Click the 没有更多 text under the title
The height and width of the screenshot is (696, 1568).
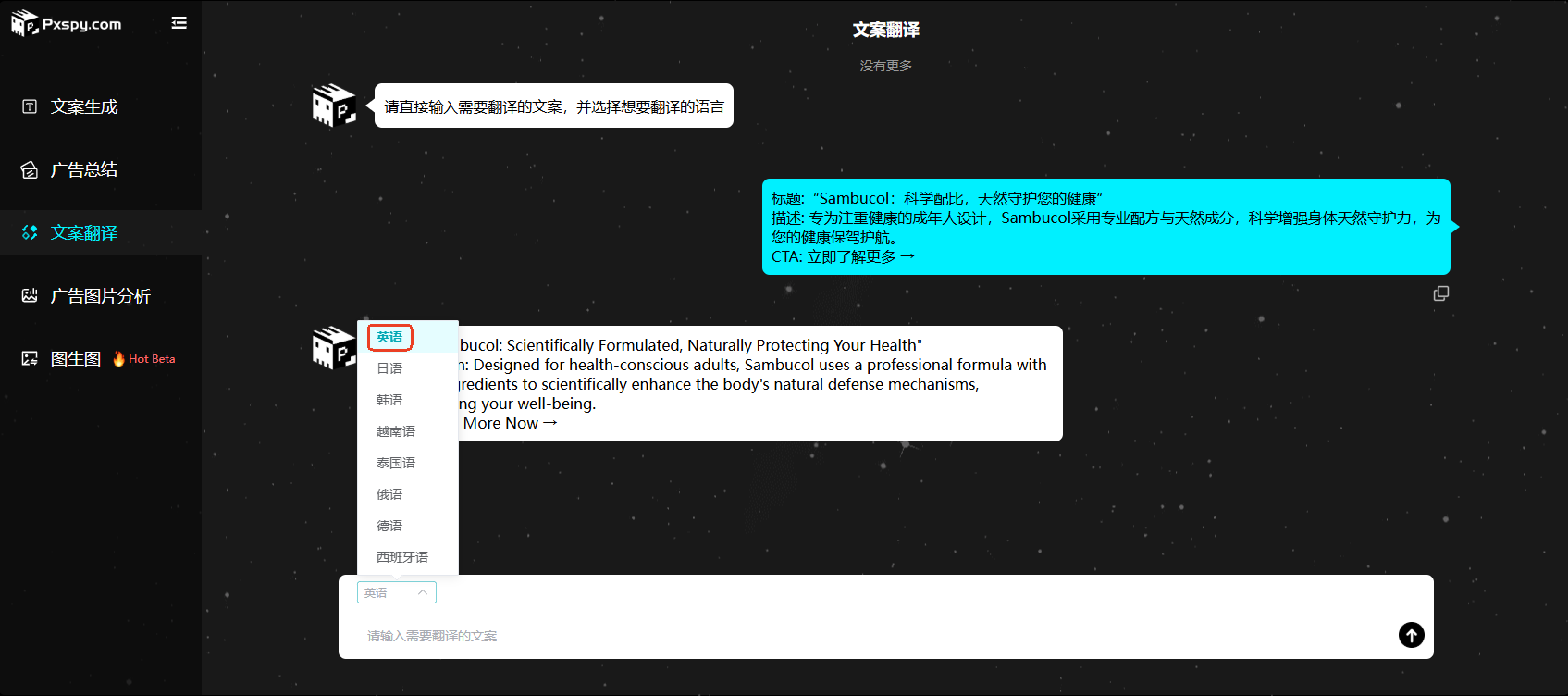(x=886, y=66)
